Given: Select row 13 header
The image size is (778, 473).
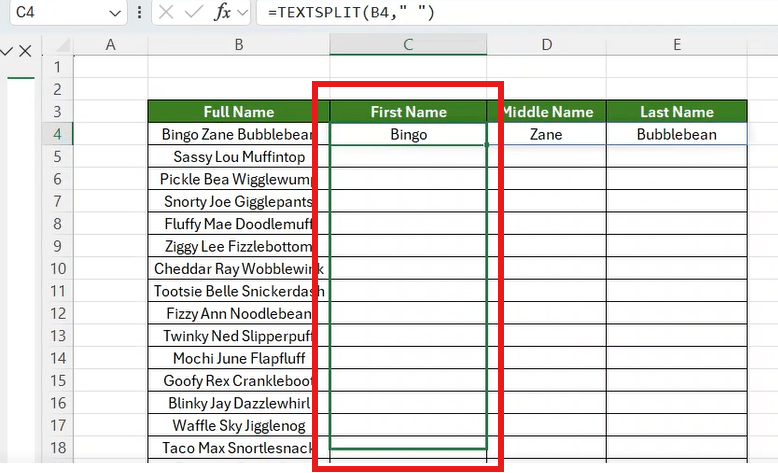Looking at the screenshot, I should pyautogui.click(x=58, y=336).
